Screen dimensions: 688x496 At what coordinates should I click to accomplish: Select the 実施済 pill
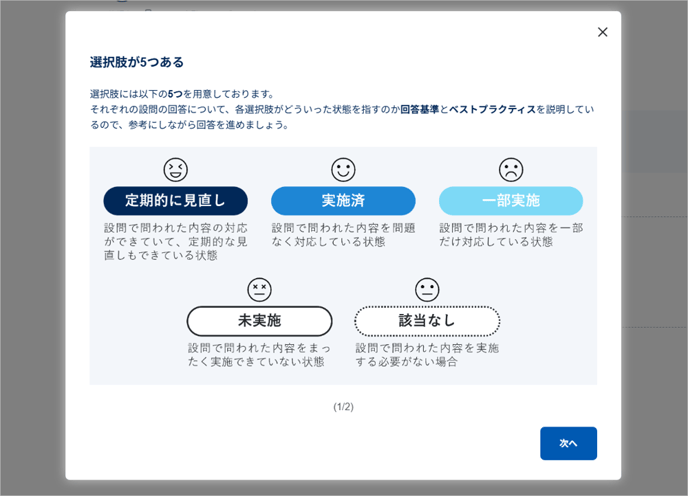(343, 201)
